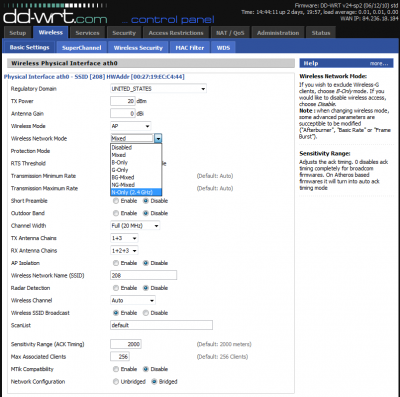Click the Firmware version text
Viewport: 400px width, 397px height.
tap(346, 6)
